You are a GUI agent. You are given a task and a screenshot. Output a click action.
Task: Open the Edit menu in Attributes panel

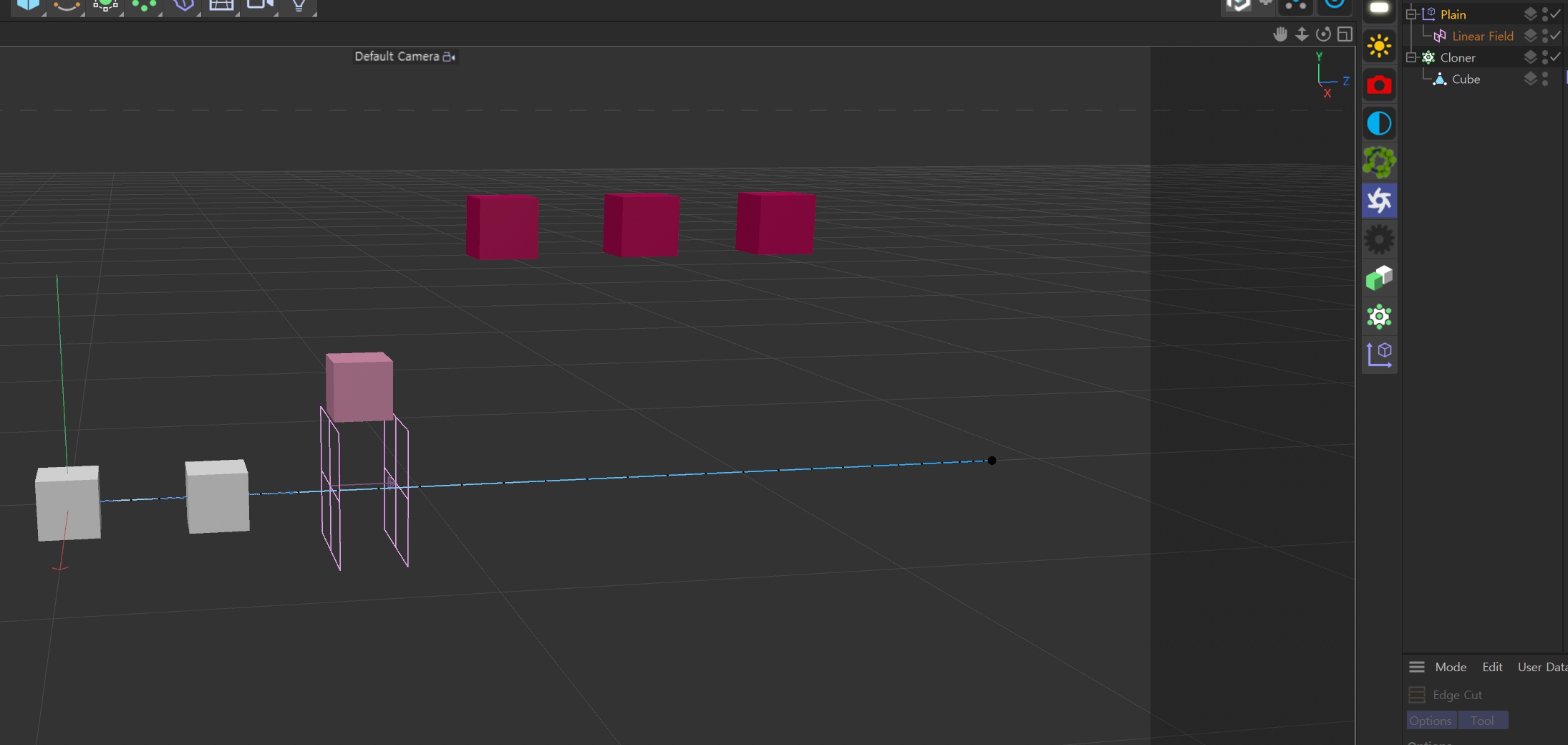pyautogui.click(x=1492, y=667)
